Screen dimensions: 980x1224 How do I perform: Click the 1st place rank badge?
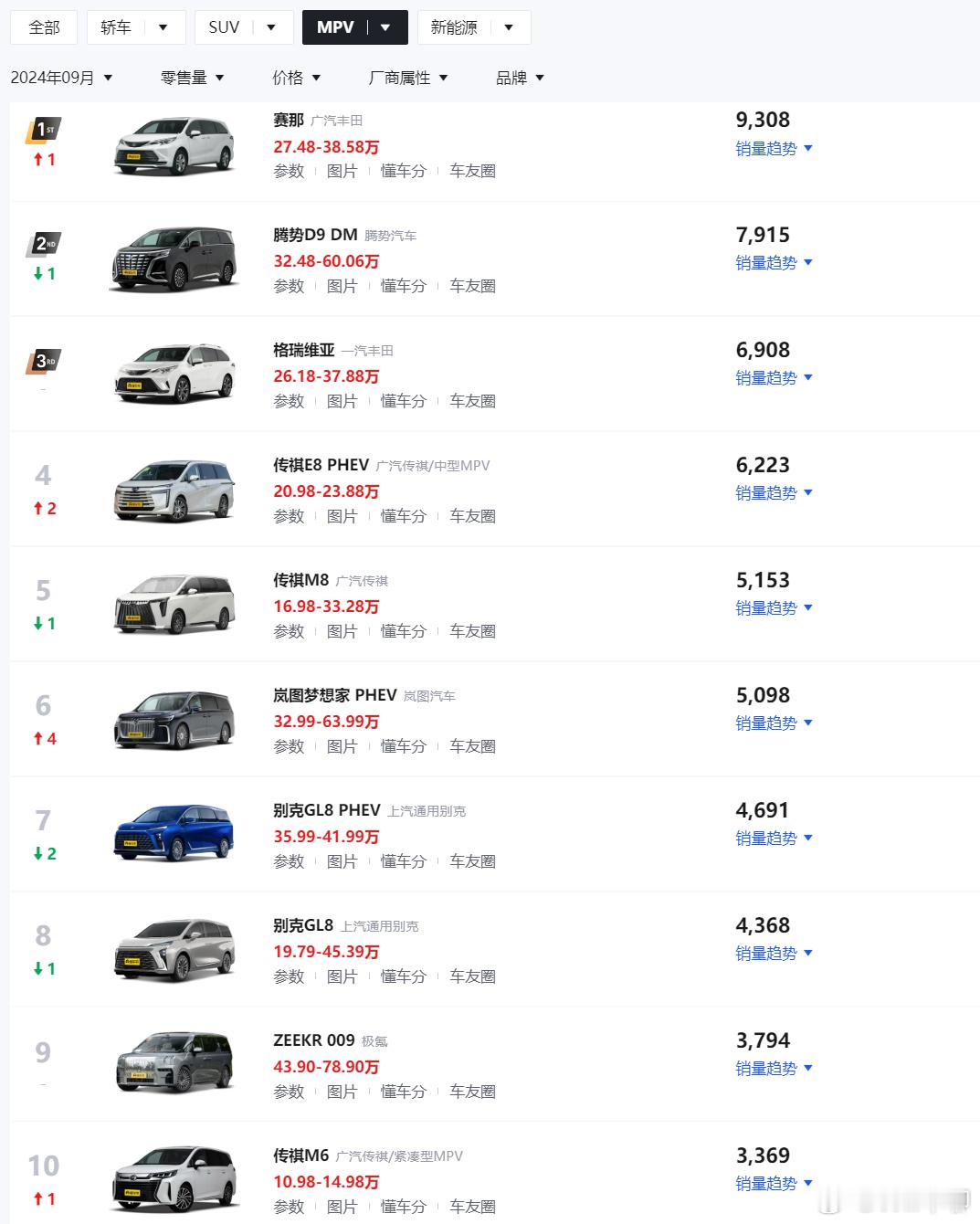click(43, 130)
